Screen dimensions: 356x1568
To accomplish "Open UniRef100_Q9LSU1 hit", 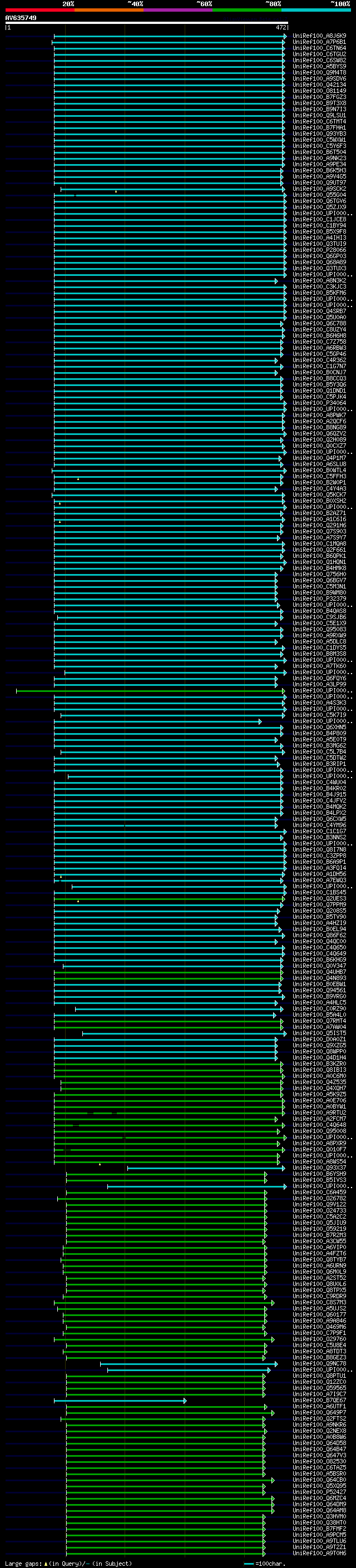I will tap(319, 115).
